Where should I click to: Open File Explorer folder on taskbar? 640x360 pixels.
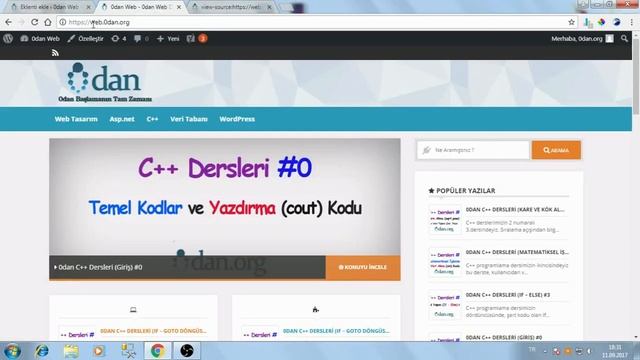pos(71,351)
